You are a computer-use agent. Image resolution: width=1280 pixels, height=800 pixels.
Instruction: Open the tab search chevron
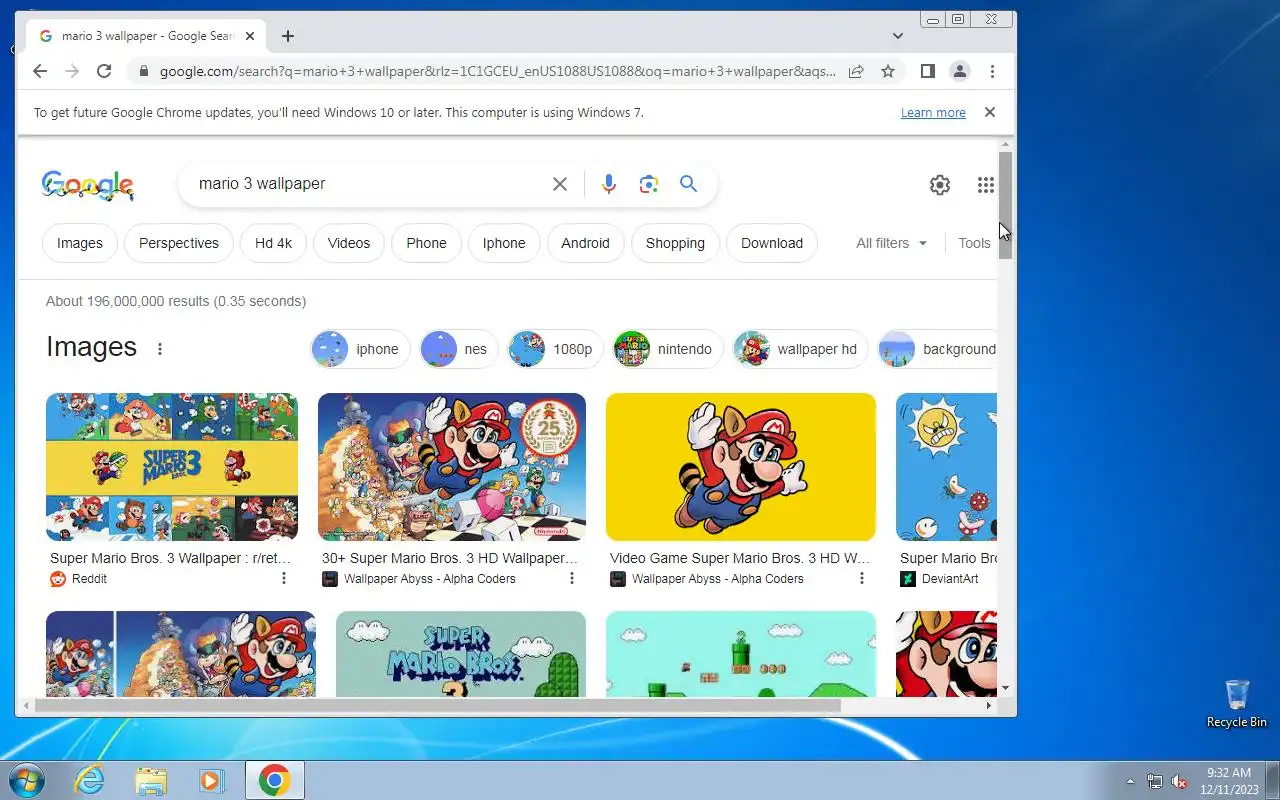click(898, 36)
